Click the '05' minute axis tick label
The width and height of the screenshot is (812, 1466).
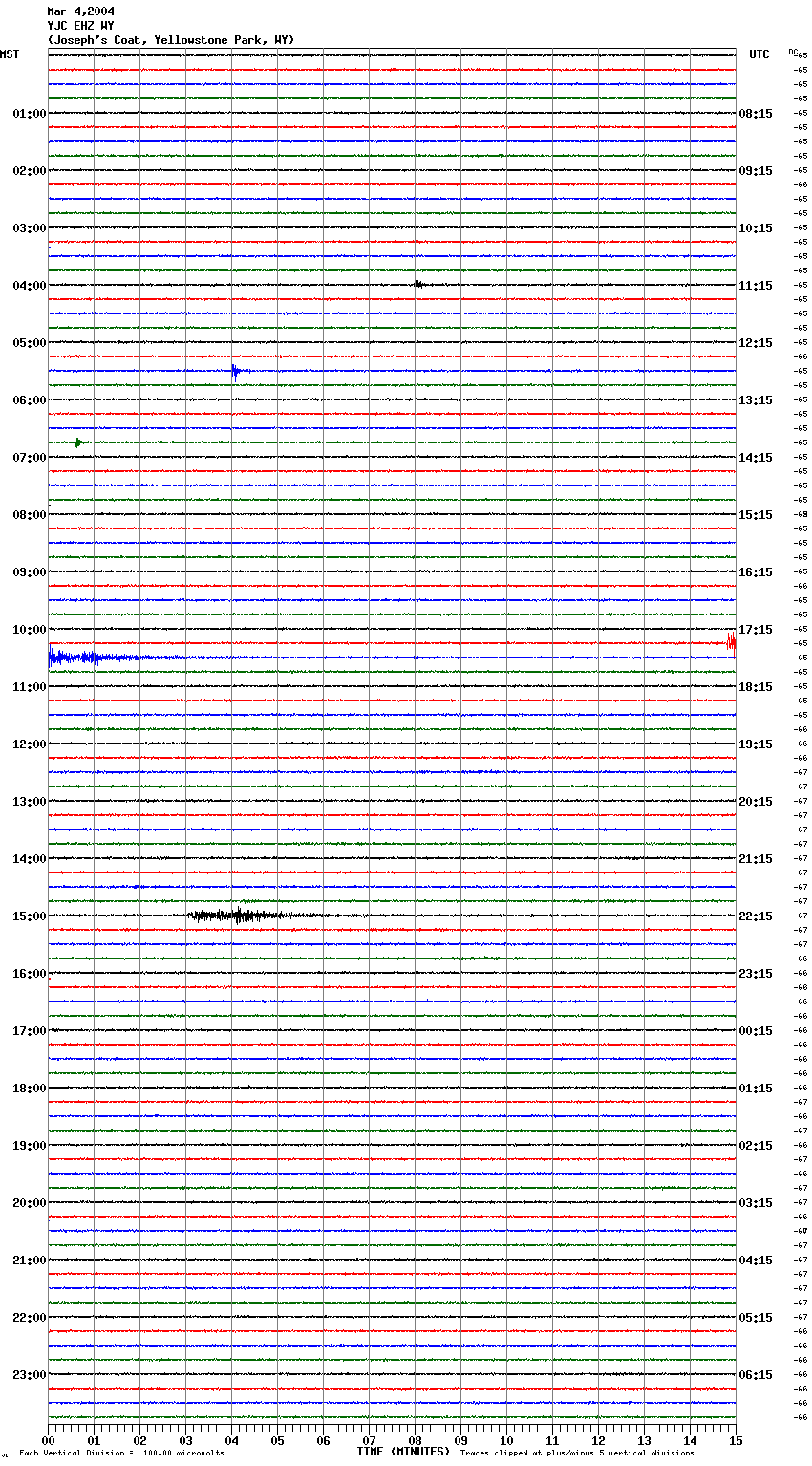278,1441
